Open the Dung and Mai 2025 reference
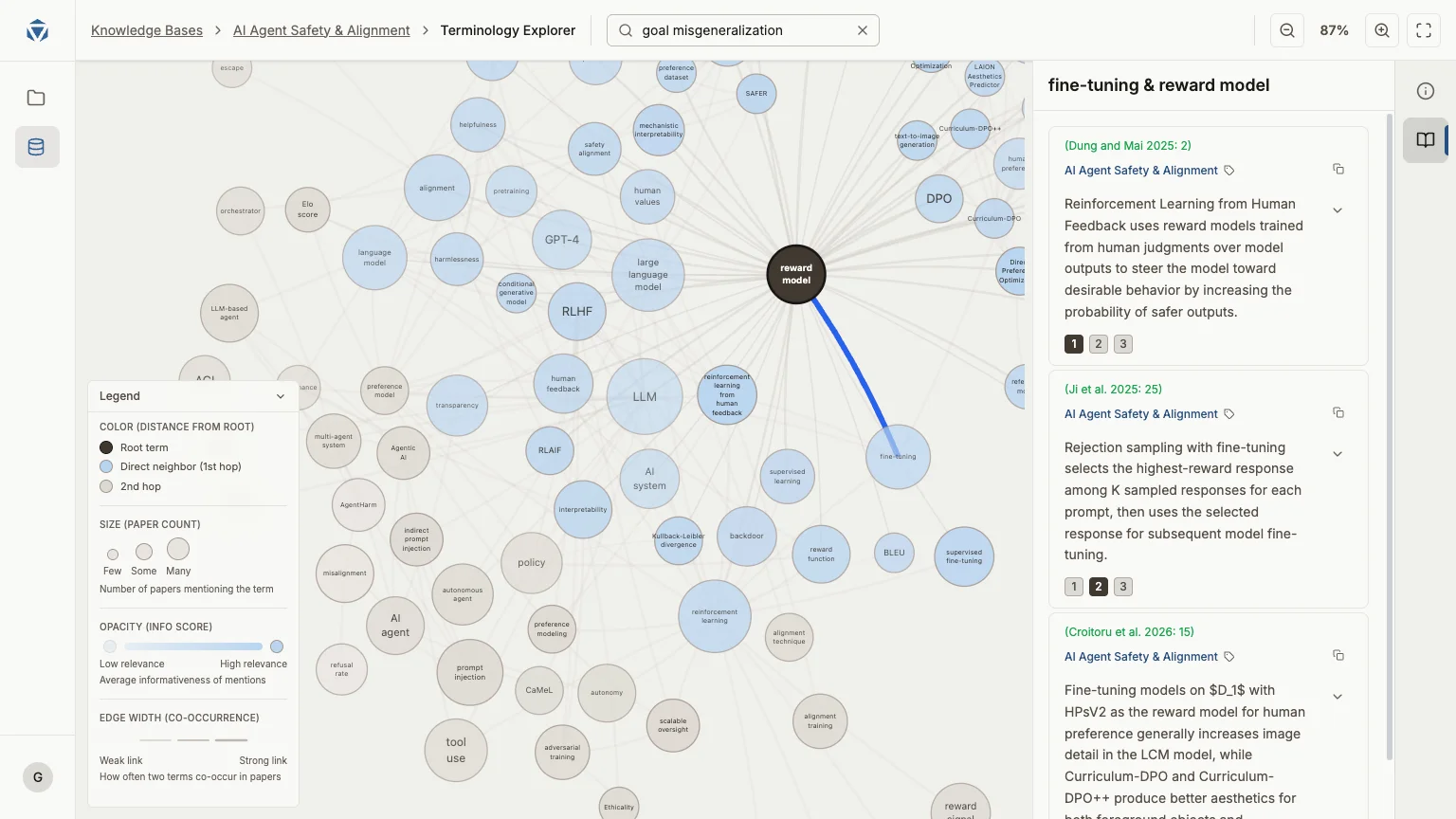Viewport: 1456px width, 819px height. (1128, 145)
